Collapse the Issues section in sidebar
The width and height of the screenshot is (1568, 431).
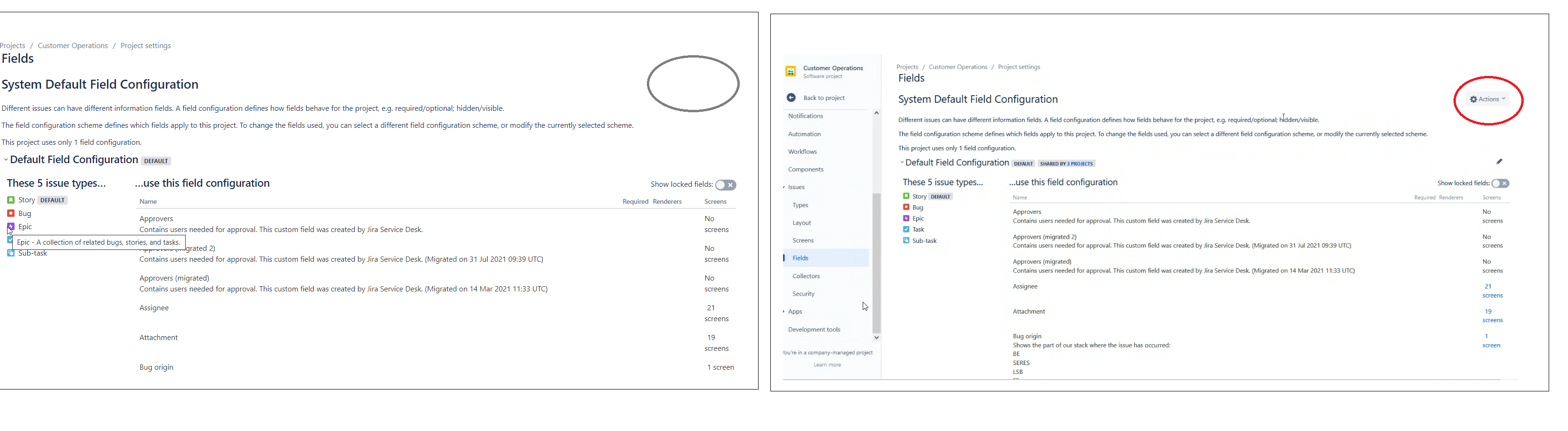(x=784, y=187)
